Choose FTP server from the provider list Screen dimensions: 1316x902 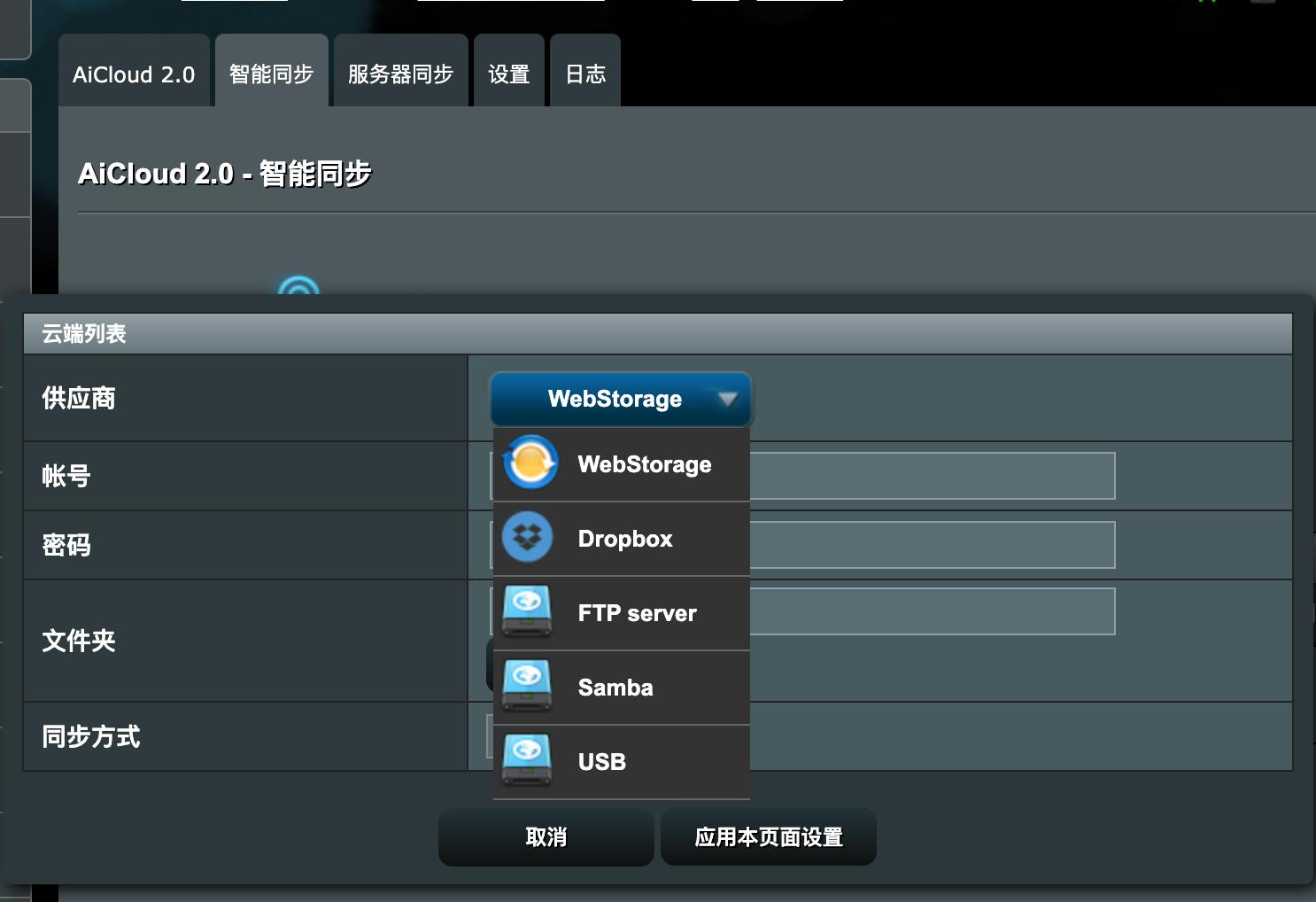[622, 613]
